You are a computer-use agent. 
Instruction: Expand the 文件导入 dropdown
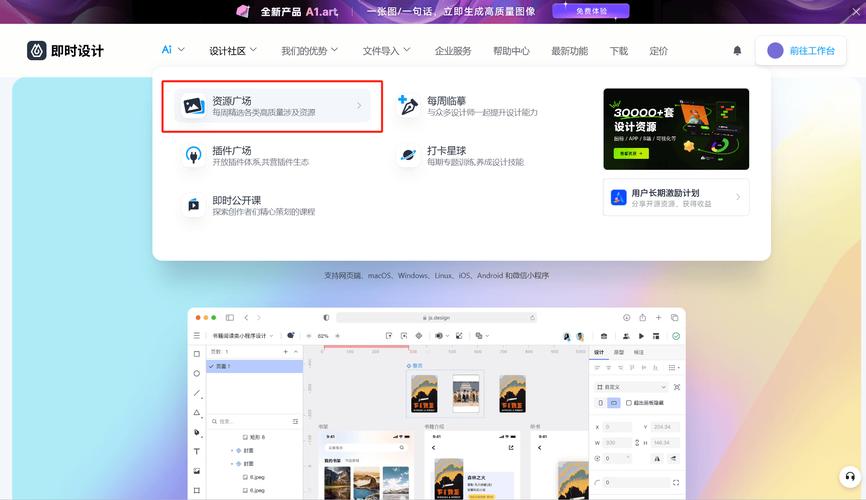(x=386, y=51)
